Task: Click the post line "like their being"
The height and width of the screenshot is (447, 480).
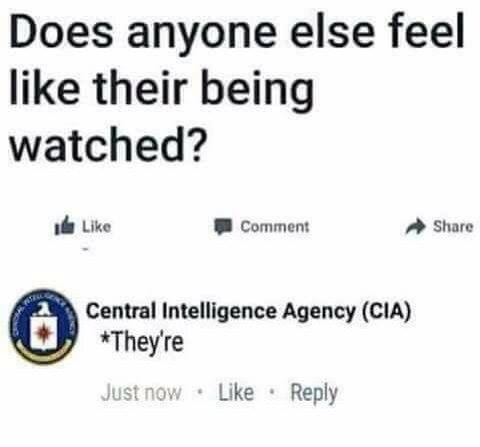Action: [x=162, y=89]
